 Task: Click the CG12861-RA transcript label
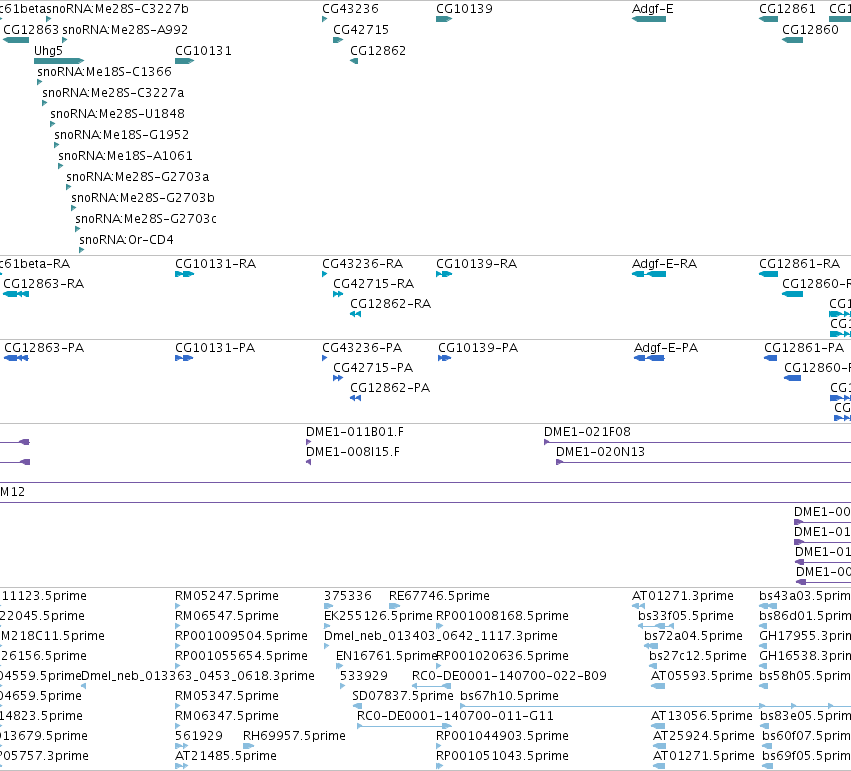coord(799,264)
